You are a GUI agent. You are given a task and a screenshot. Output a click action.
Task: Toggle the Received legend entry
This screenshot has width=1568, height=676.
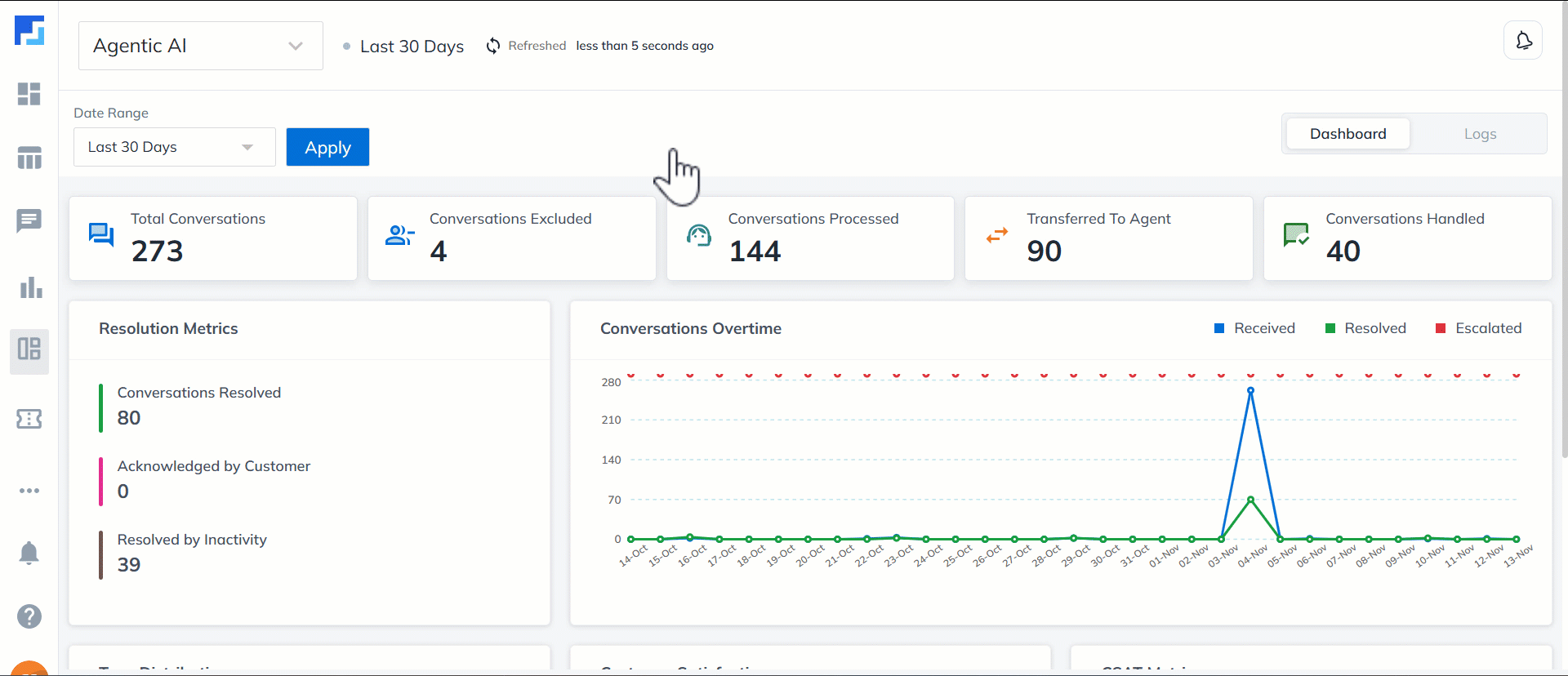(1255, 328)
